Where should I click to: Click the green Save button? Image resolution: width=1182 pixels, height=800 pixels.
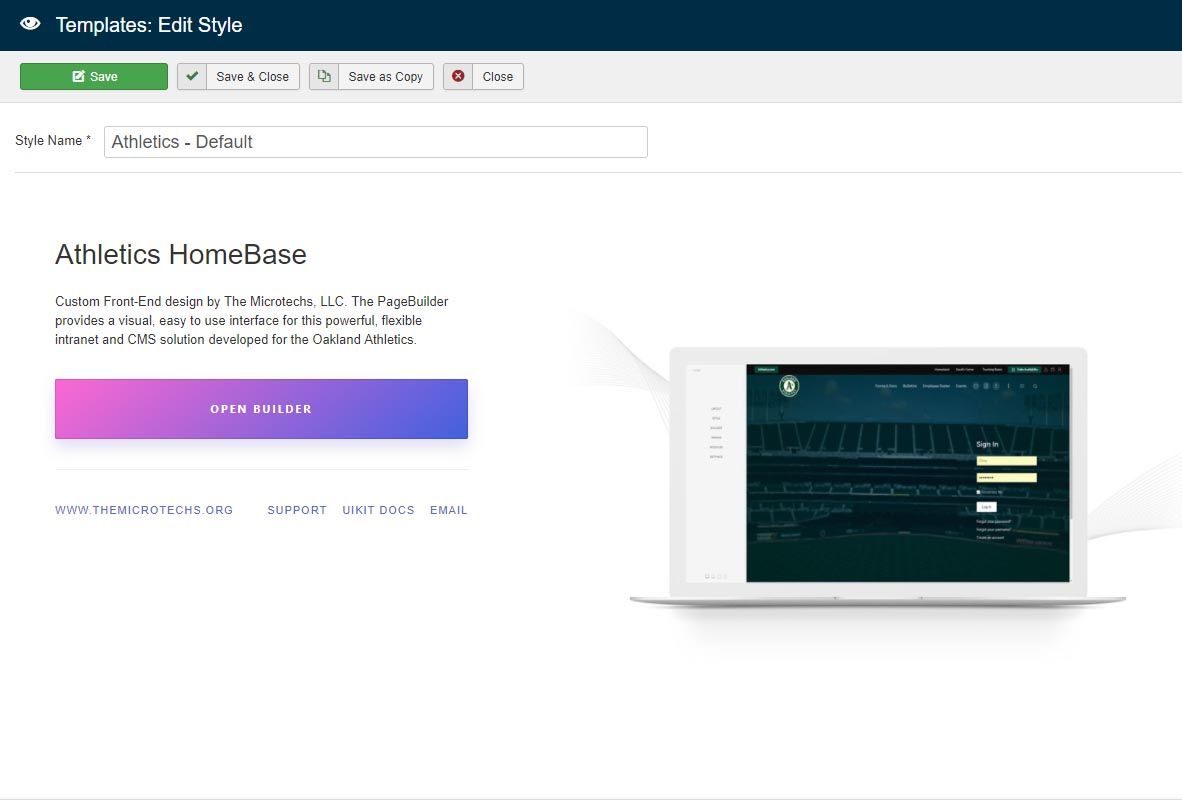coord(93,76)
